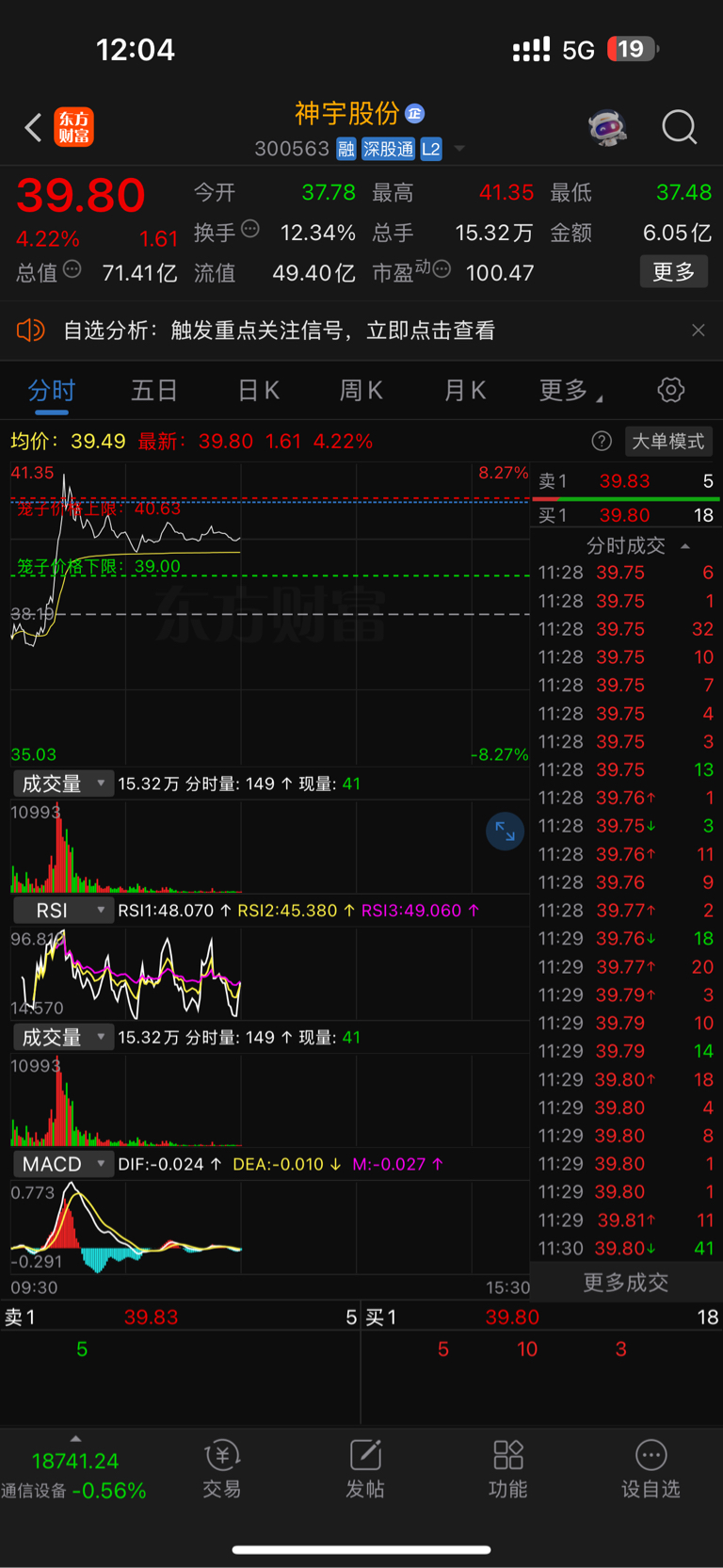Image resolution: width=723 pixels, height=1568 pixels.
Task: Open more quote details with 更多 button
Action: pyautogui.click(x=673, y=272)
